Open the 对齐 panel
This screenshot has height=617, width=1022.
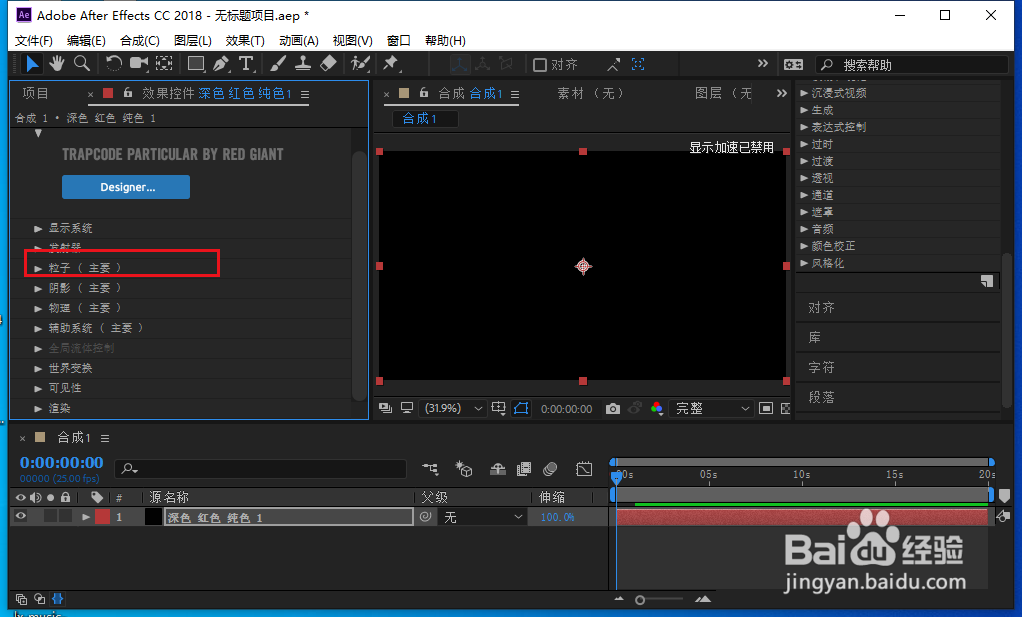coord(821,308)
